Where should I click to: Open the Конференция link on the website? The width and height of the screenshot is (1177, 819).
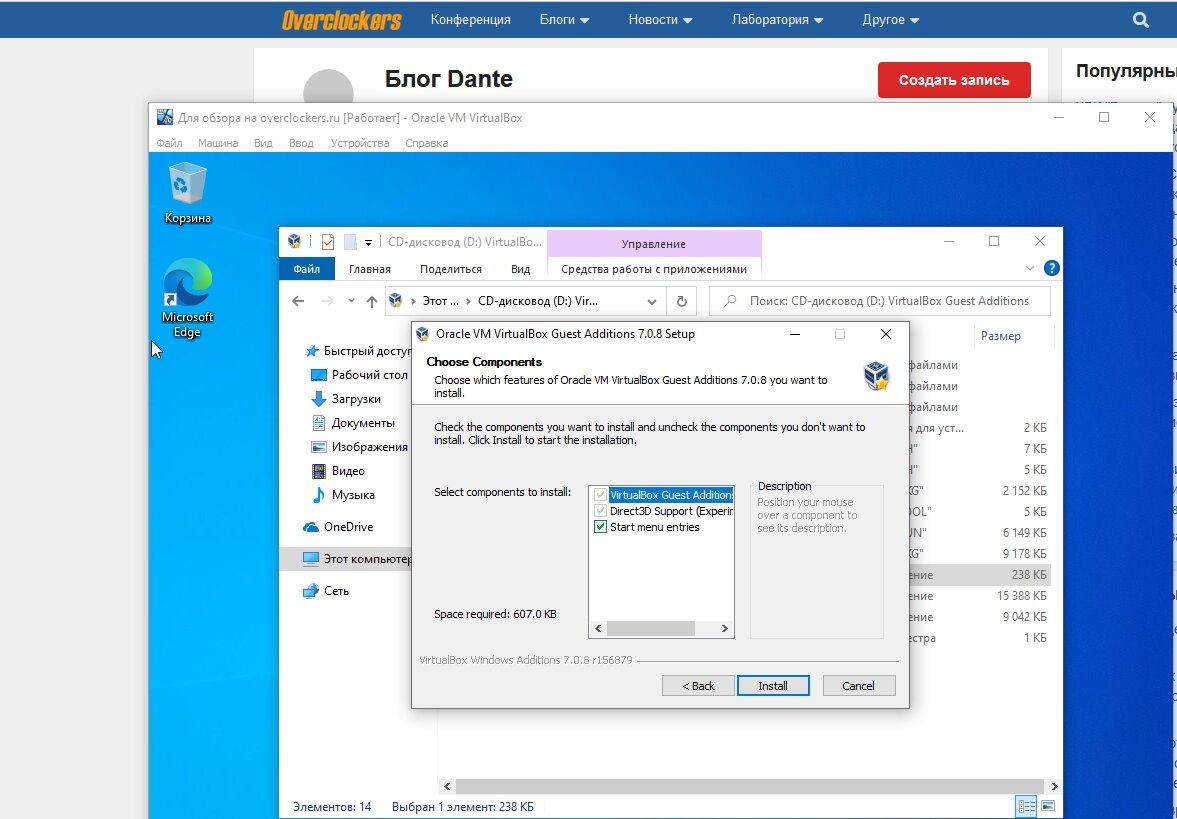click(471, 20)
